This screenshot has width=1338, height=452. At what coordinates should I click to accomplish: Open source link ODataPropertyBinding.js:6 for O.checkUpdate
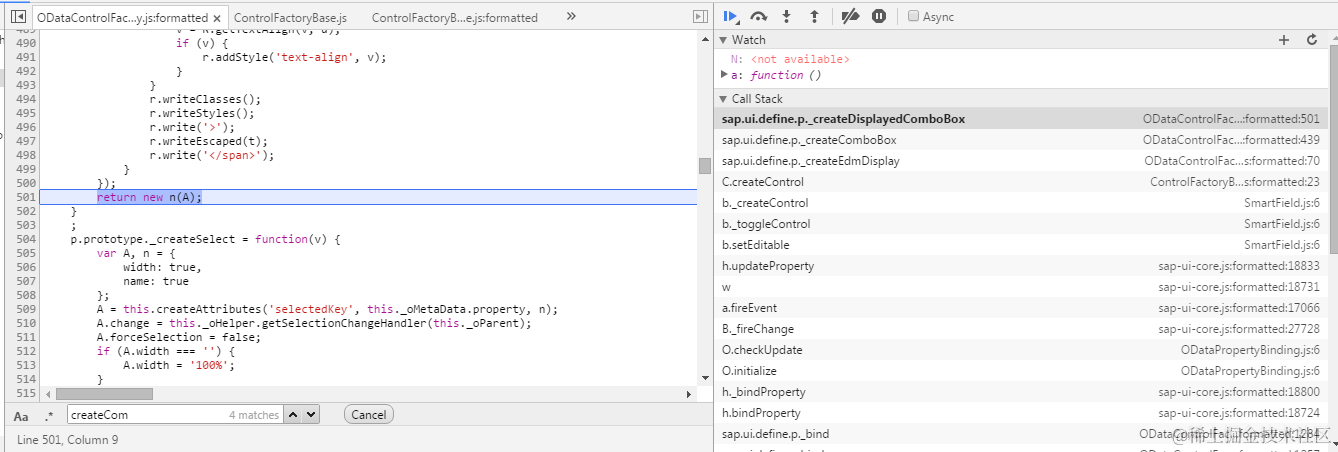[x=1251, y=350]
